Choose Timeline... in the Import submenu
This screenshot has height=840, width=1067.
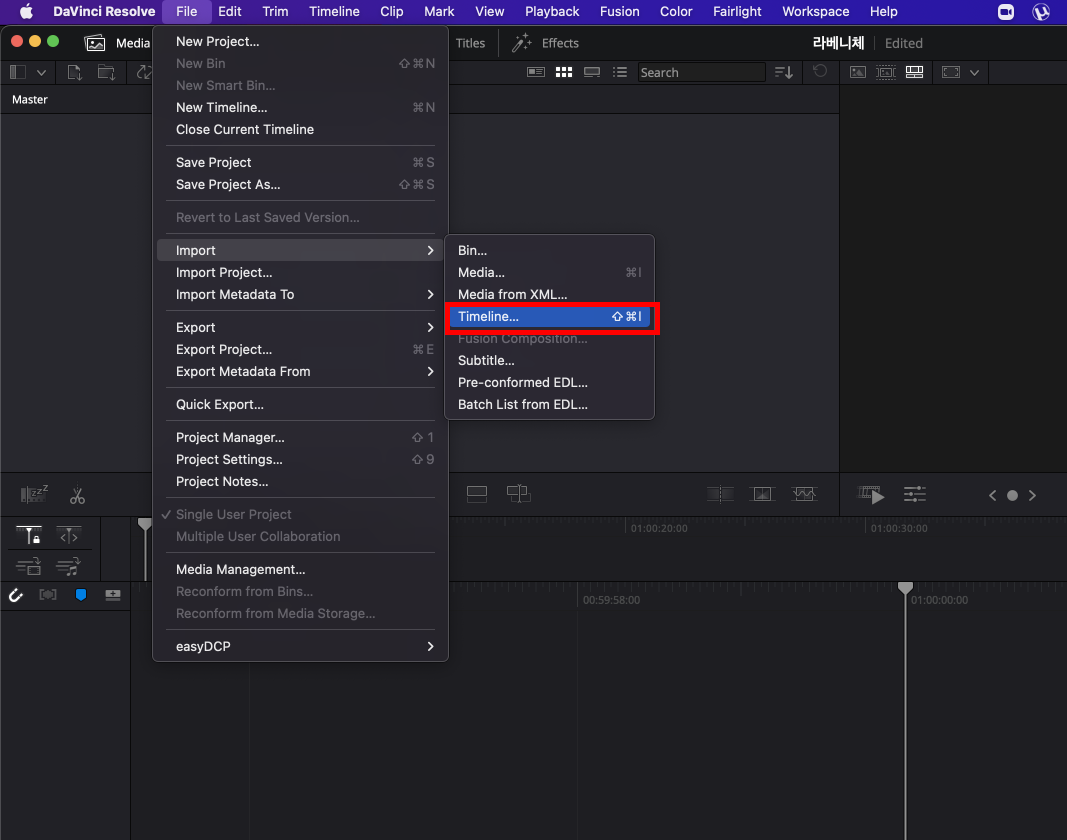(x=550, y=317)
